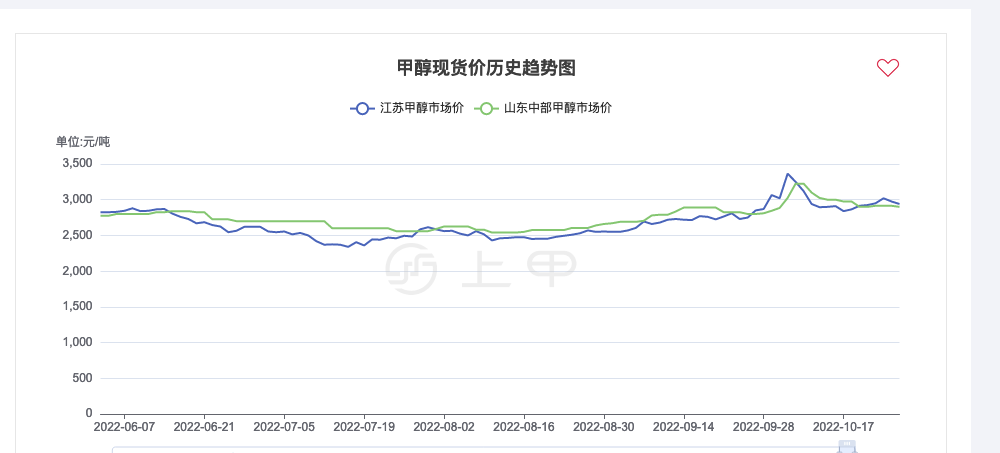This screenshot has width=1000, height=453.
Task: Toggle the 山东中部甲醇市场价 legend series
Action: [543, 108]
